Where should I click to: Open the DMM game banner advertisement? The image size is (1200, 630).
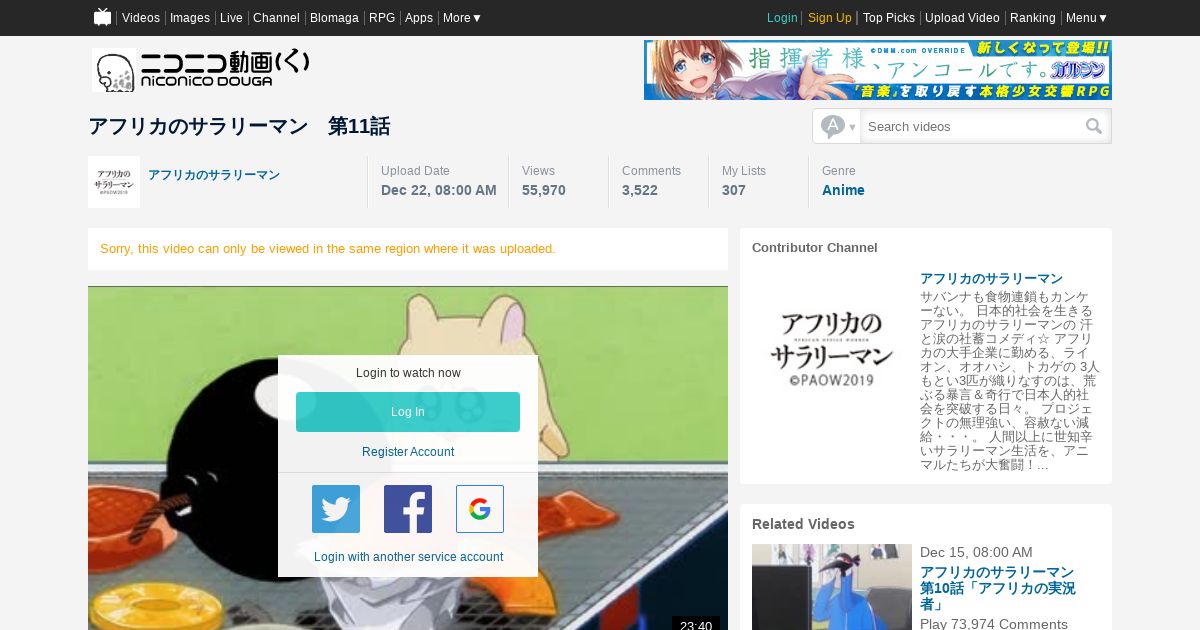(878, 70)
